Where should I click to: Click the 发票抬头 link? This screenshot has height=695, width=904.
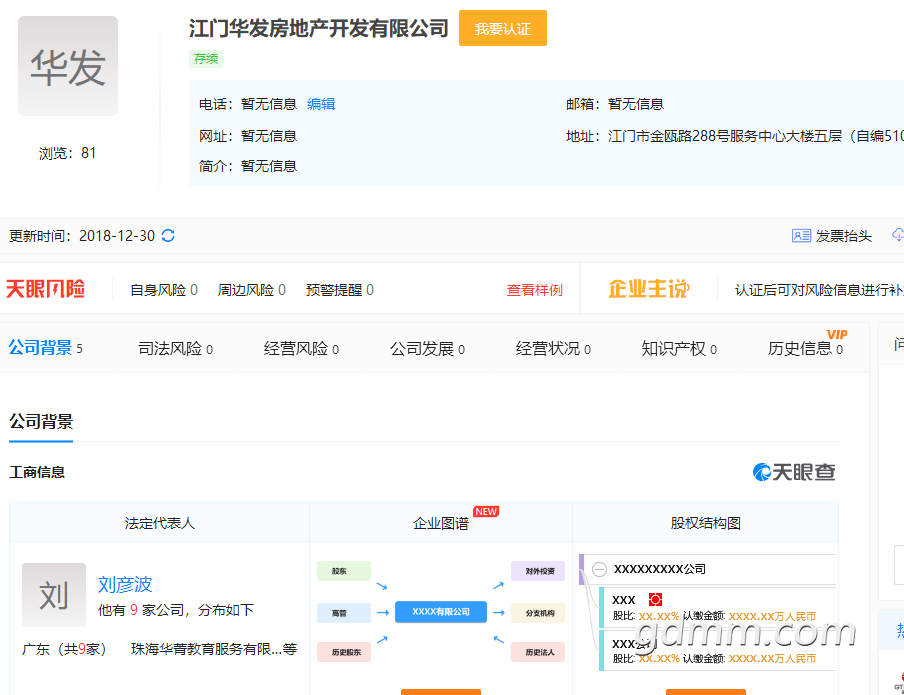843,236
